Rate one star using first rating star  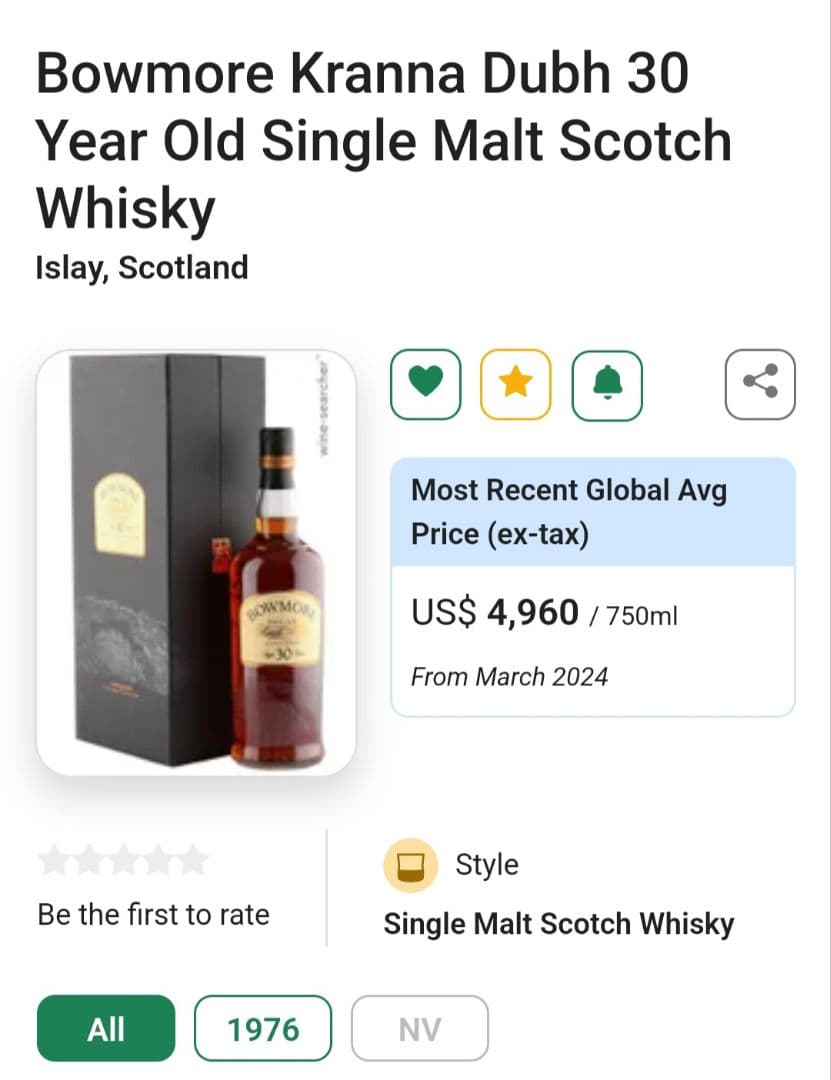click(53, 860)
